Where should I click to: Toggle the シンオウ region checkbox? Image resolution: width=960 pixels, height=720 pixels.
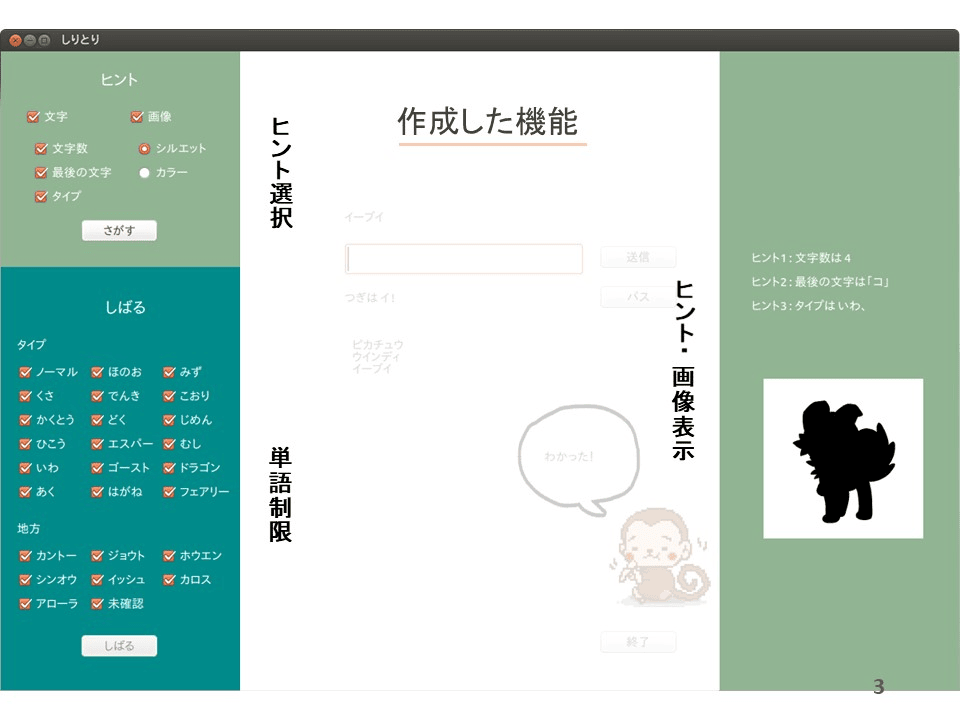[x=25, y=579]
